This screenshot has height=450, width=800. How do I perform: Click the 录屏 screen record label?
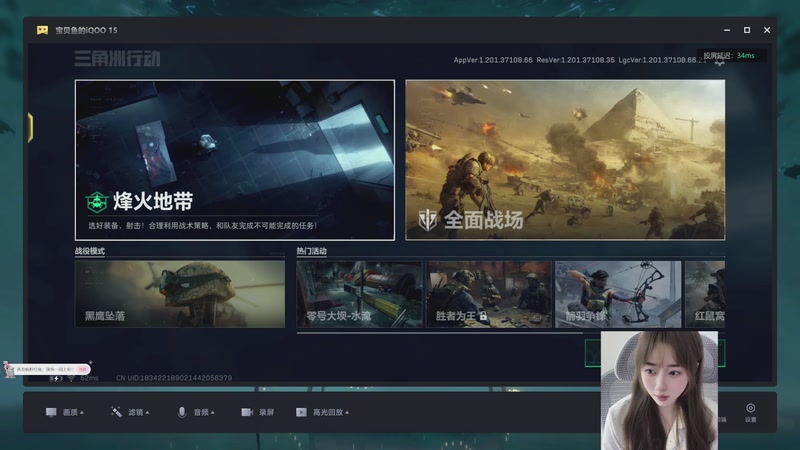pos(266,412)
